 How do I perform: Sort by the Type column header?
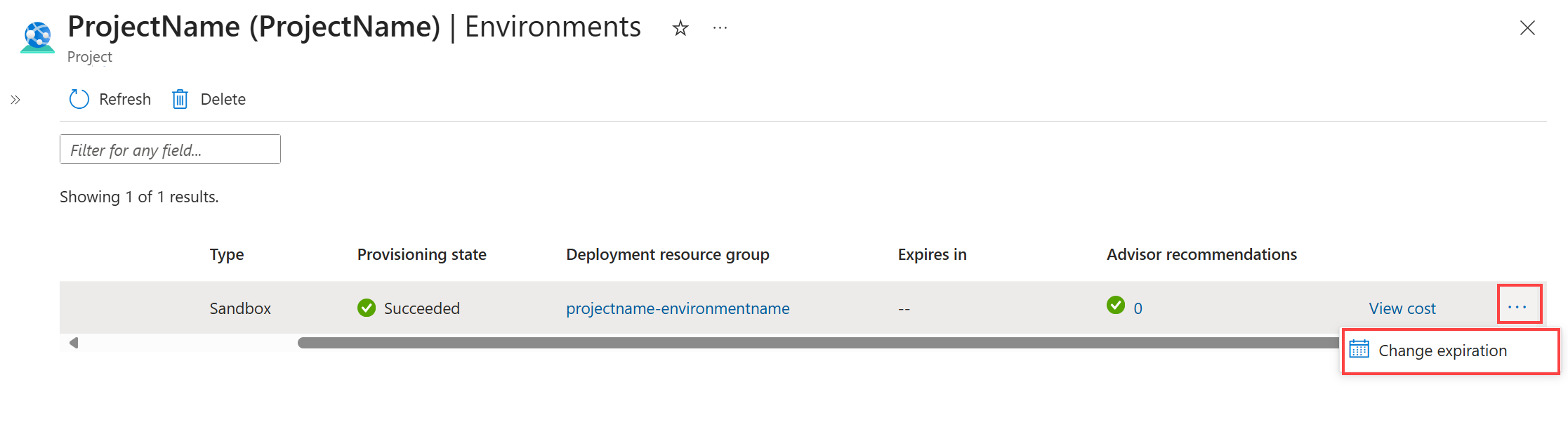pos(226,254)
